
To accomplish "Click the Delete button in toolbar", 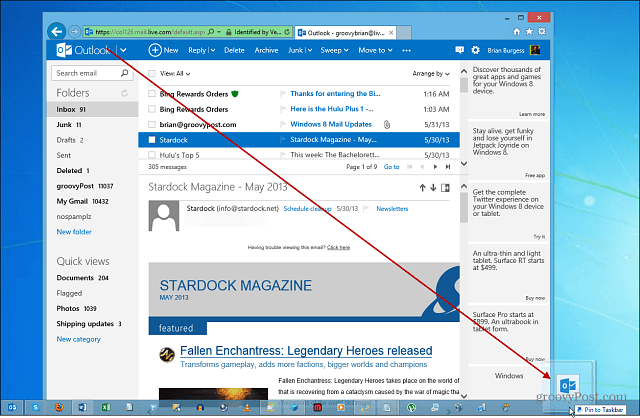I will (234, 50).
